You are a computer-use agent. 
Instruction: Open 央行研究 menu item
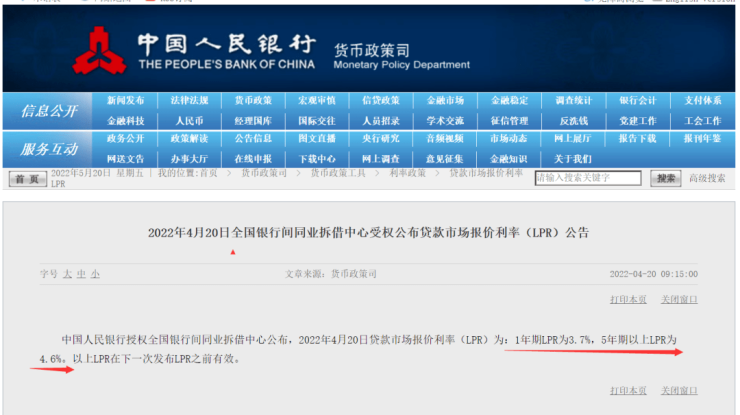click(x=381, y=138)
